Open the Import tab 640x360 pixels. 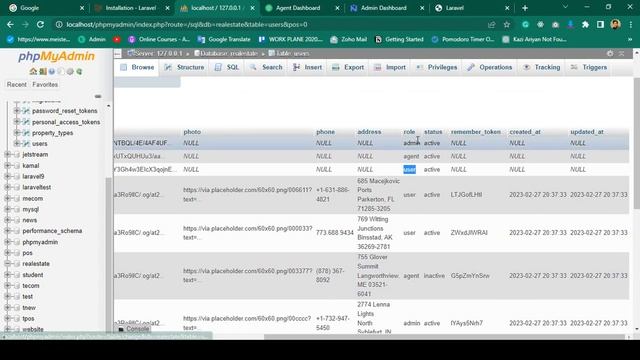tap(390, 67)
